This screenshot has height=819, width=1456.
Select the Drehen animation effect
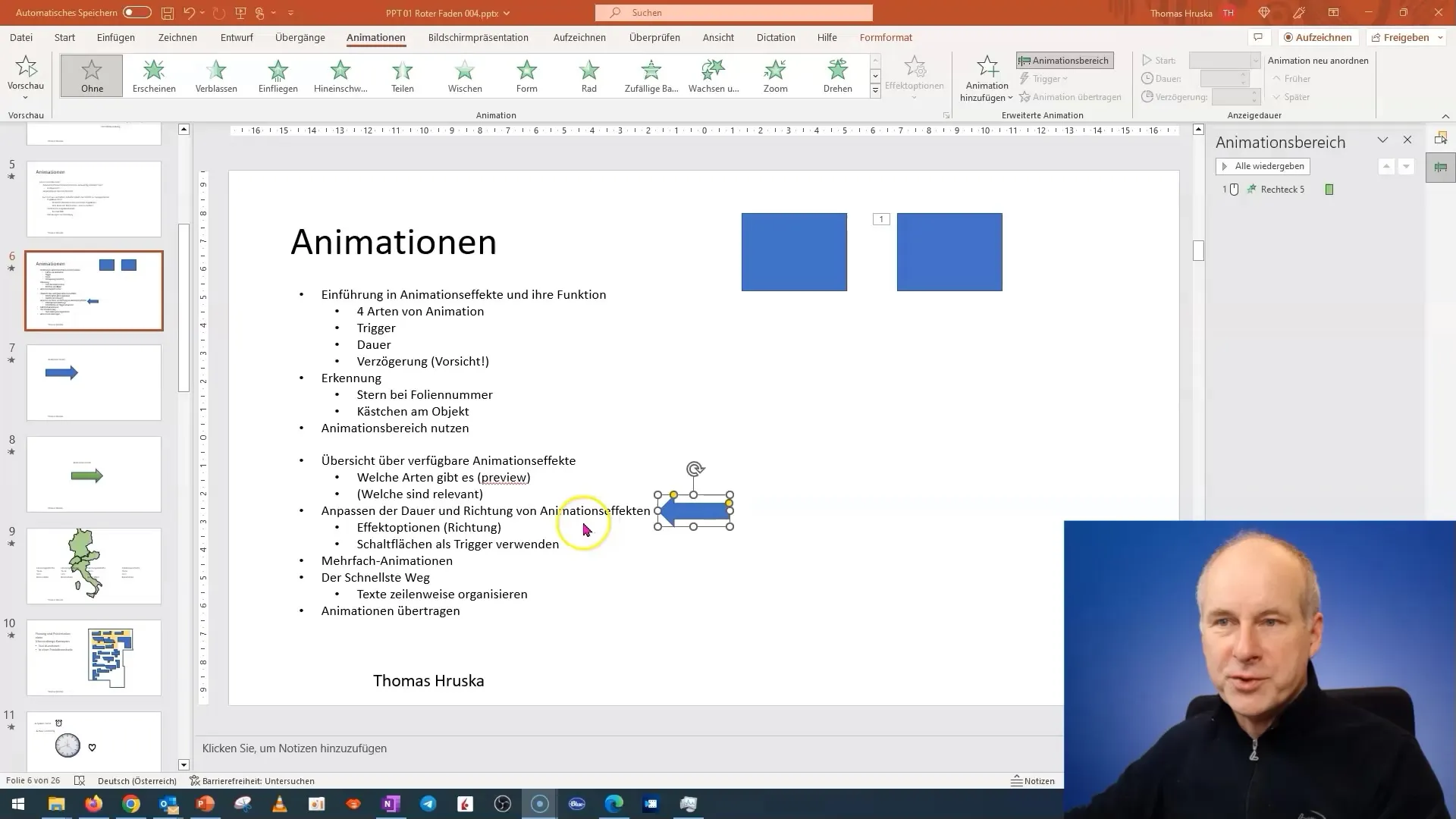pyautogui.click(x=838, y=76)
